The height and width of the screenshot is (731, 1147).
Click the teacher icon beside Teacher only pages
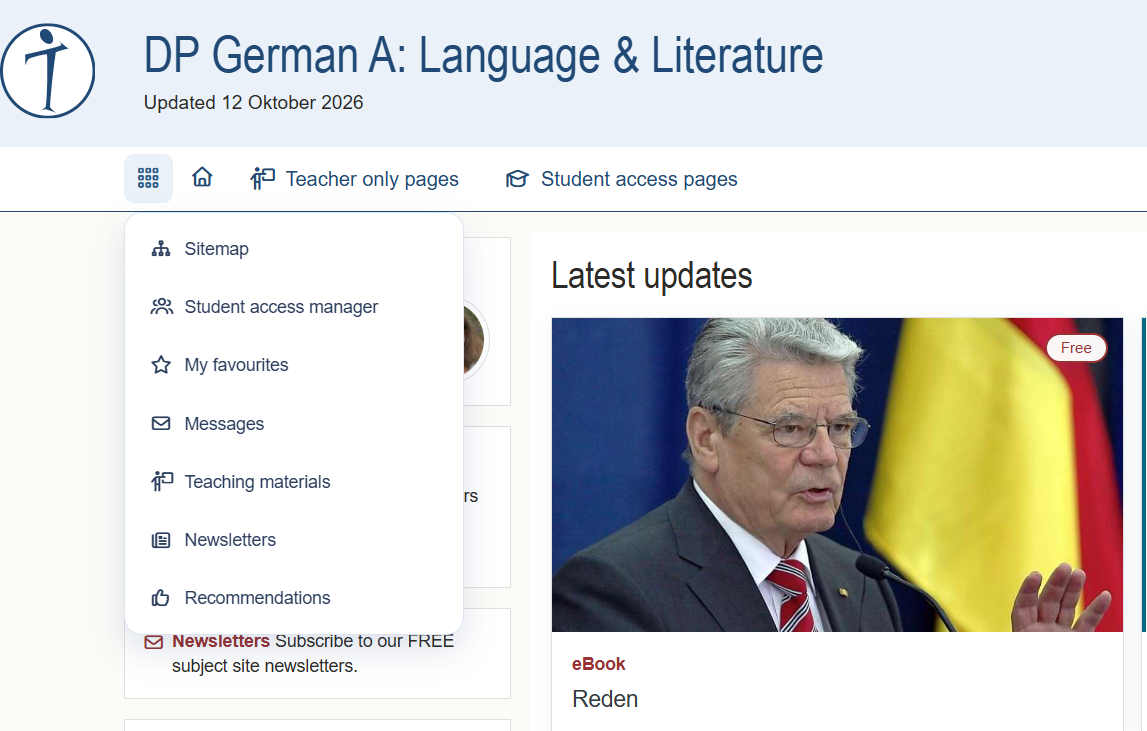(x=263, y=179)
